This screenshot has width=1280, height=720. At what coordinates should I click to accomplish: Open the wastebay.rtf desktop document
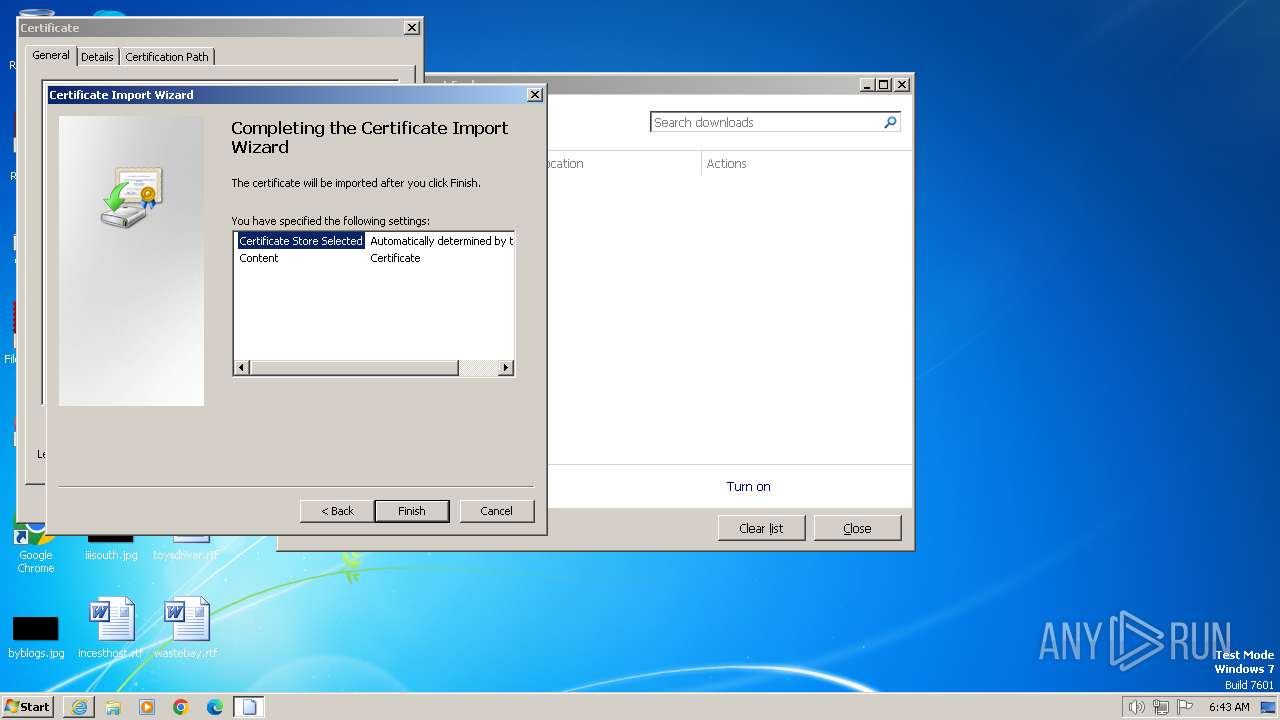click(x=186, y=628)
